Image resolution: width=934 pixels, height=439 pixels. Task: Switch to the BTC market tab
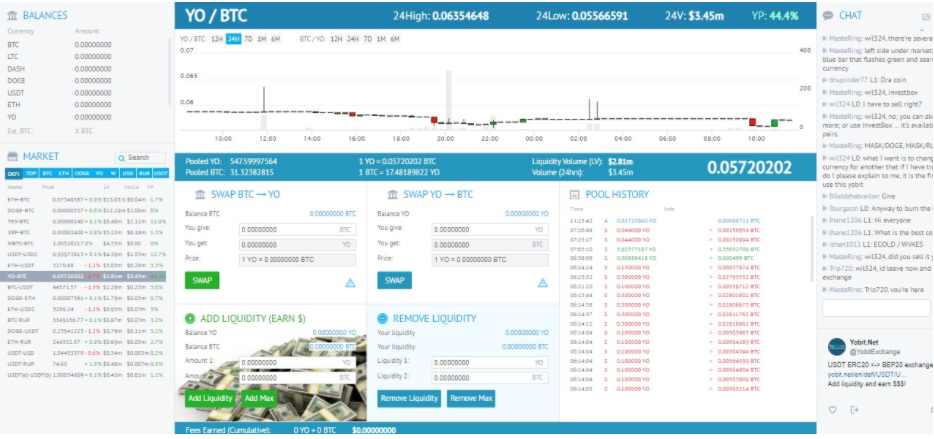pos(48,173)
